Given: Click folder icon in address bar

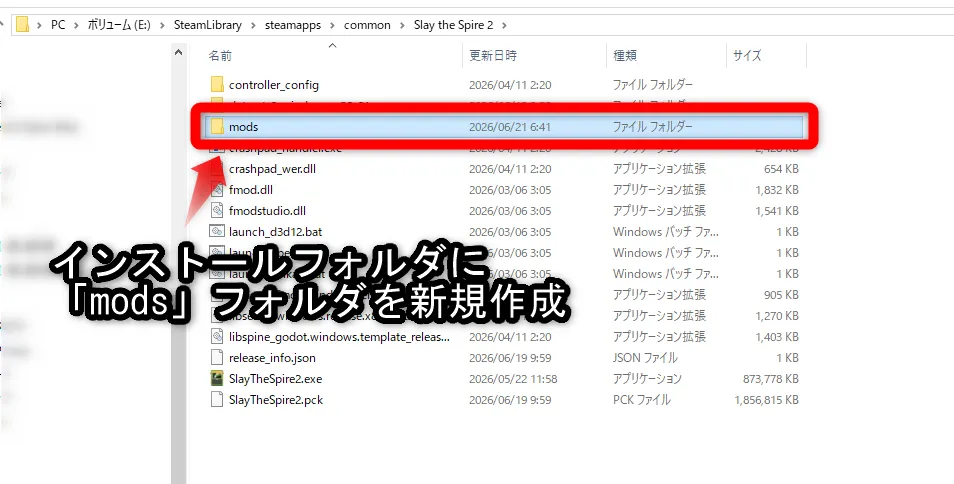Looking at the screenshot, I should pyautogui.click(x=23, y=25).
